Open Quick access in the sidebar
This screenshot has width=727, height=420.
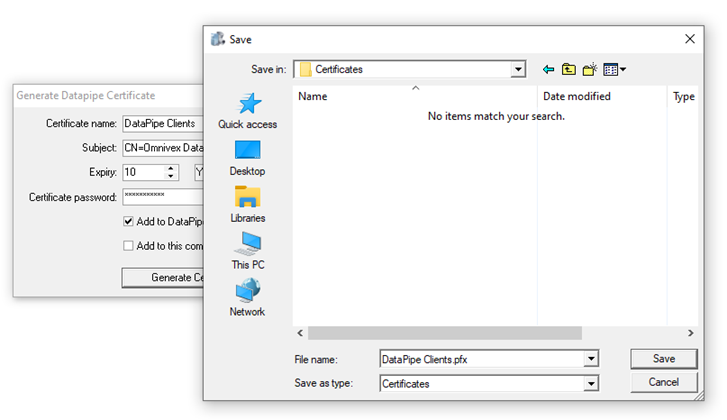tap(247, 110)
